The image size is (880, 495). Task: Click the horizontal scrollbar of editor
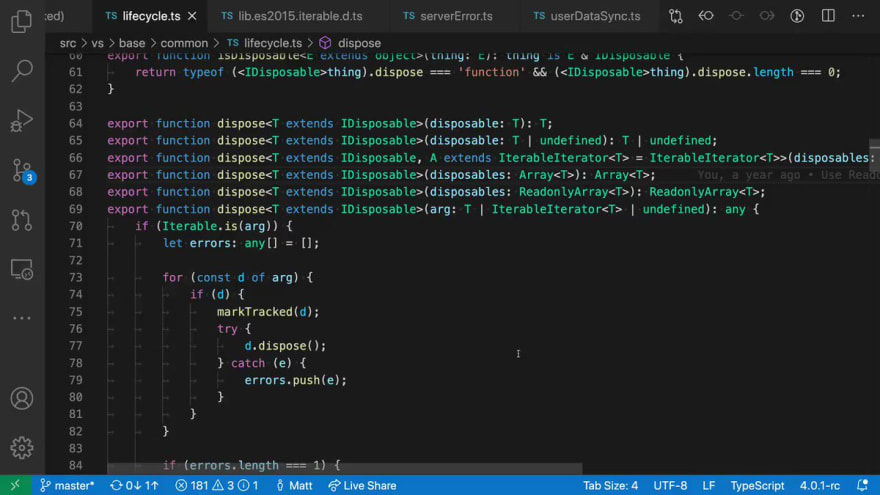(345, 468)
